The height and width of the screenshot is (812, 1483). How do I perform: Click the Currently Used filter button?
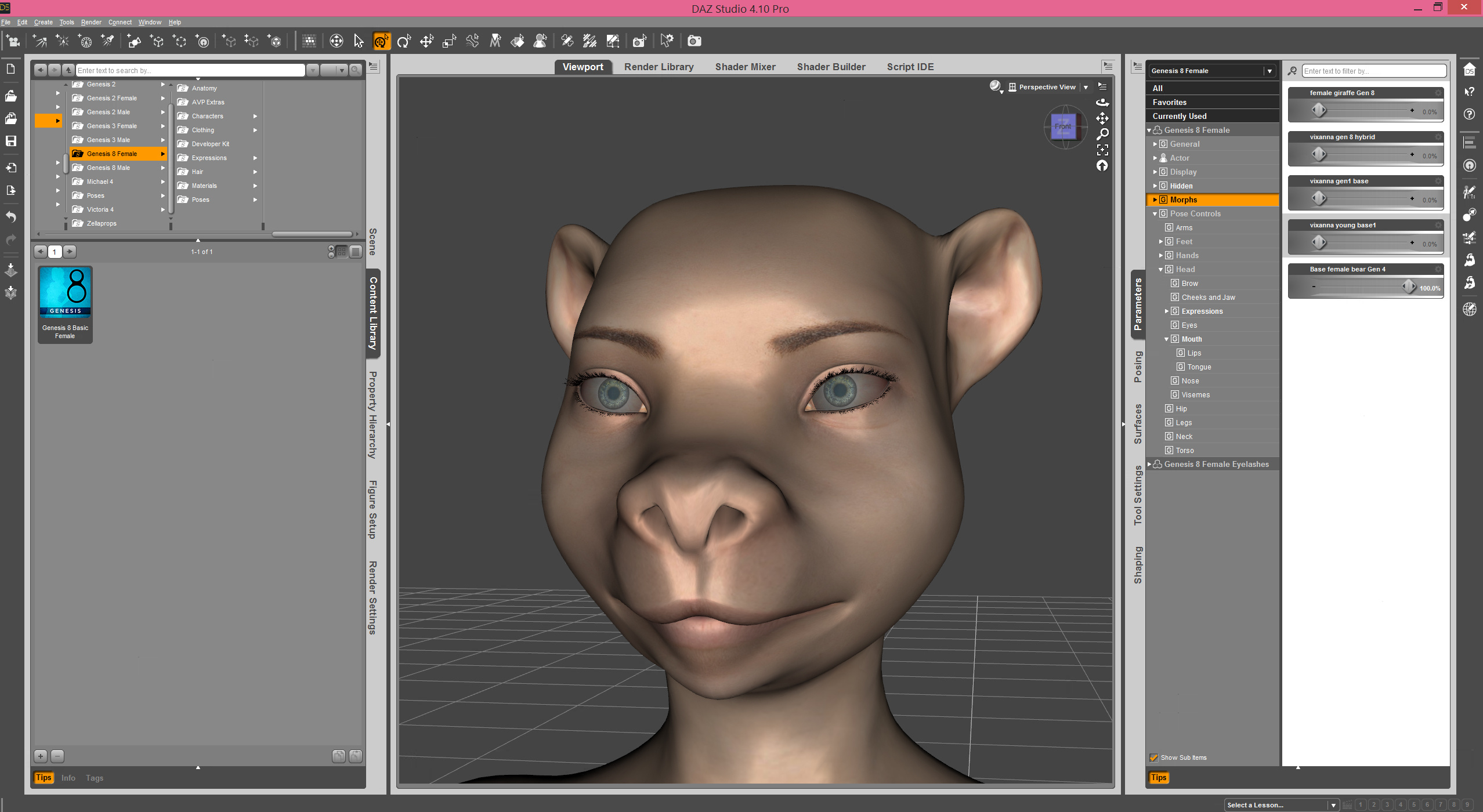(x=1180, y=116)
